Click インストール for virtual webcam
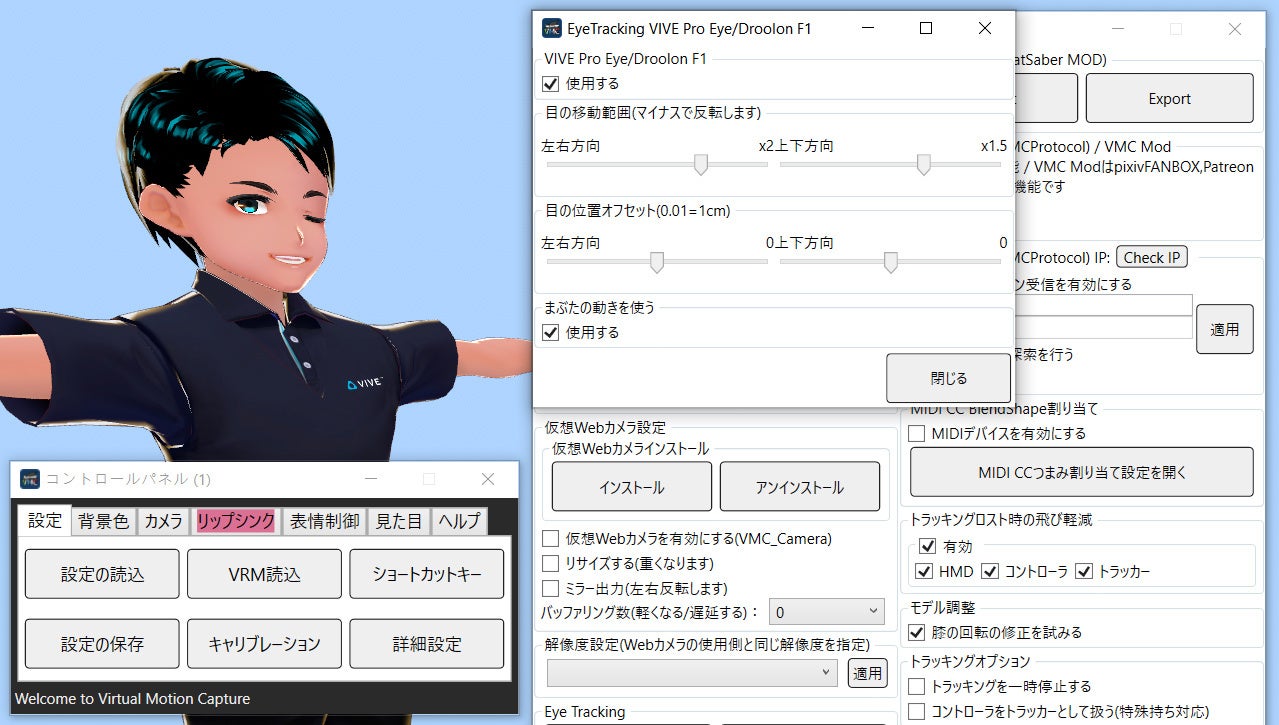Viewport: 1279px width, 725px height. tap(632, 487)
